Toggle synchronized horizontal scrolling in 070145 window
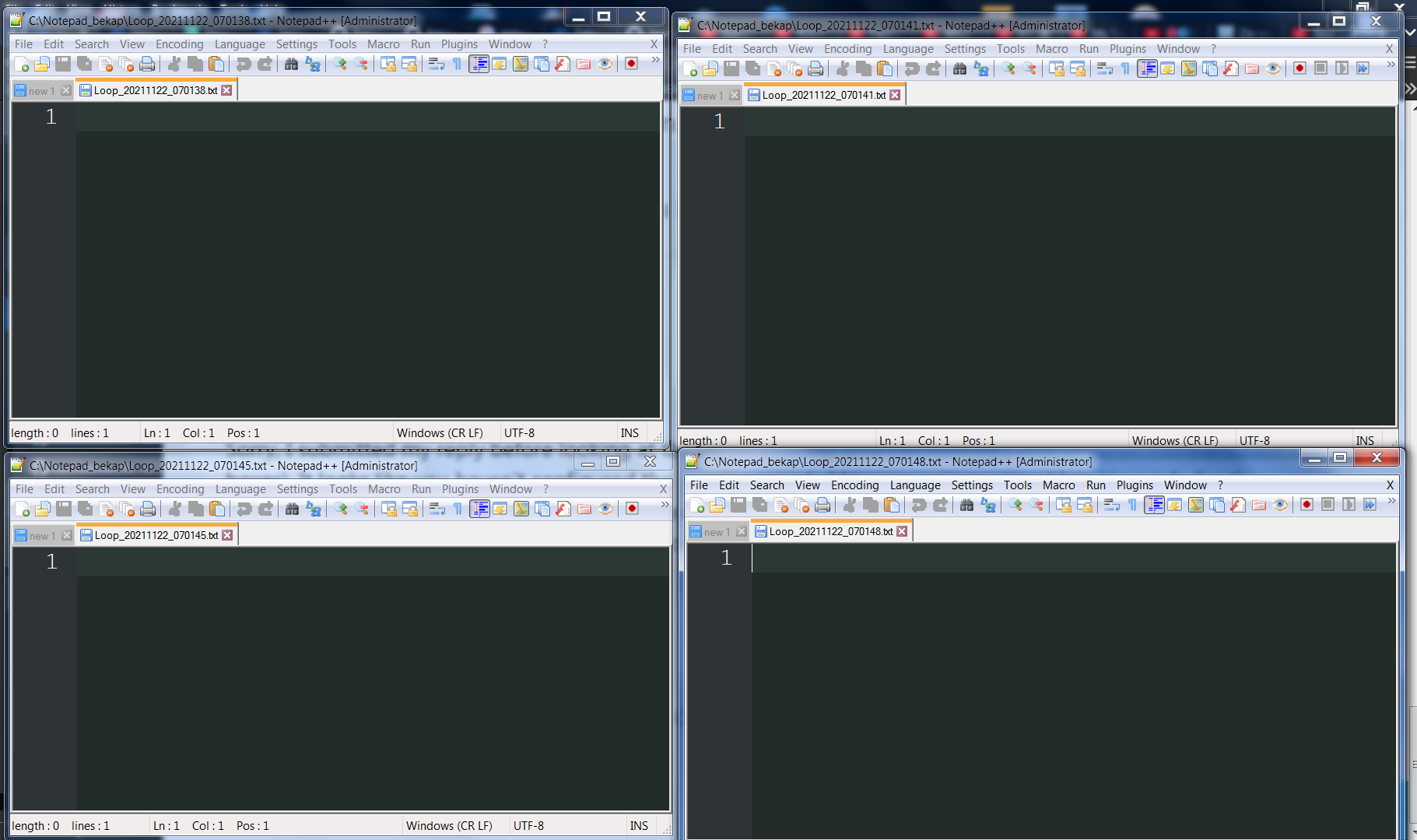 pyautogui.click(x=410, y=509)
